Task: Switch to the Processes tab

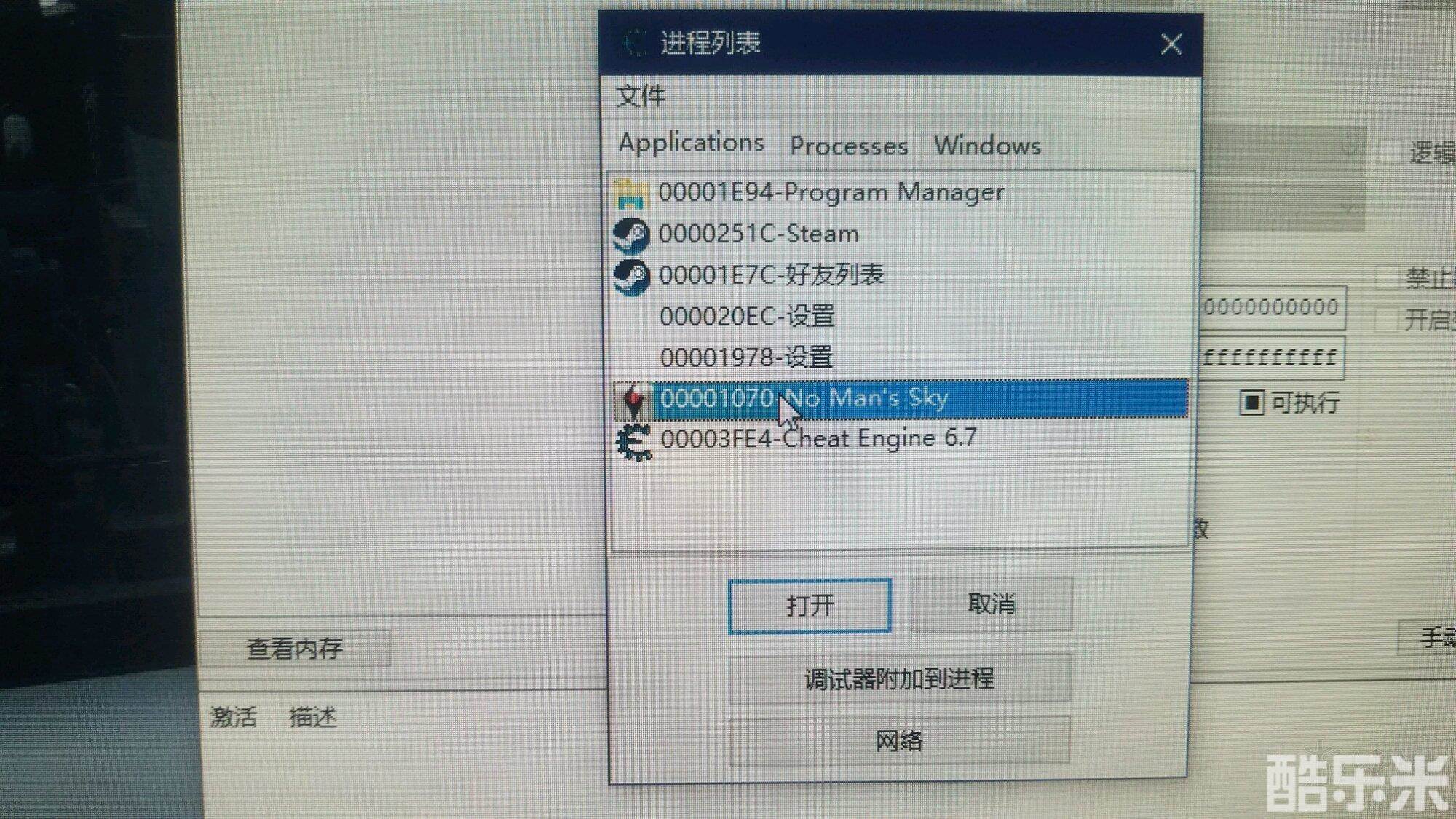Action: click(849, 146)
